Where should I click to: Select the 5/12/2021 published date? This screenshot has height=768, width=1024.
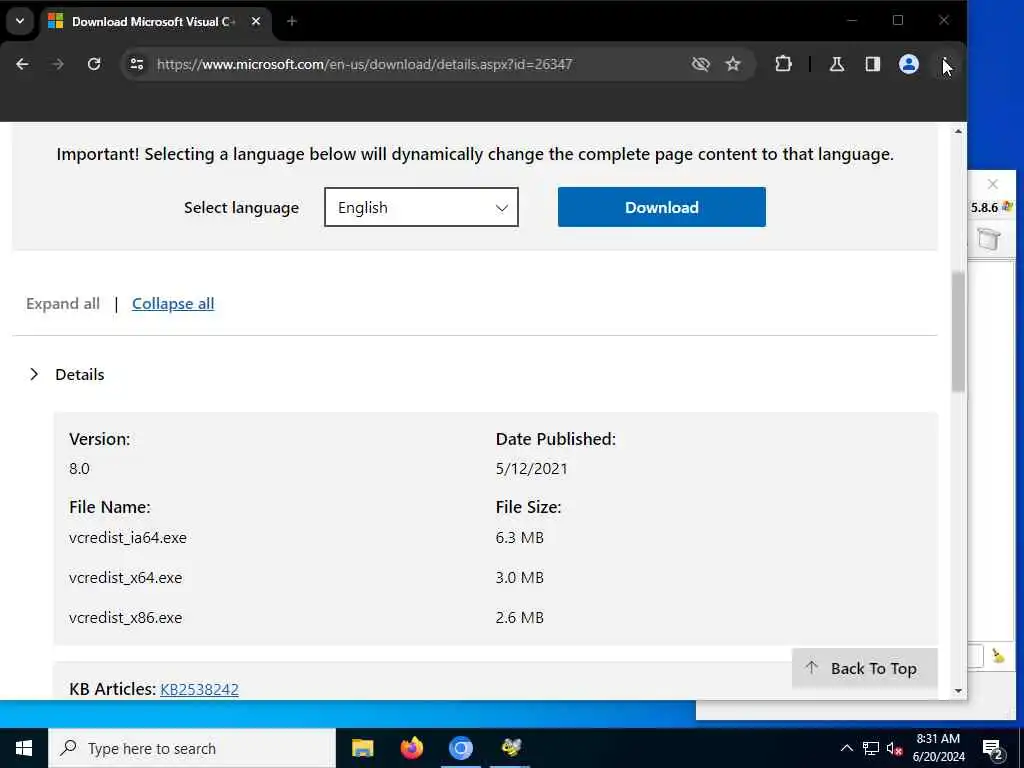(x=532, y=468)
